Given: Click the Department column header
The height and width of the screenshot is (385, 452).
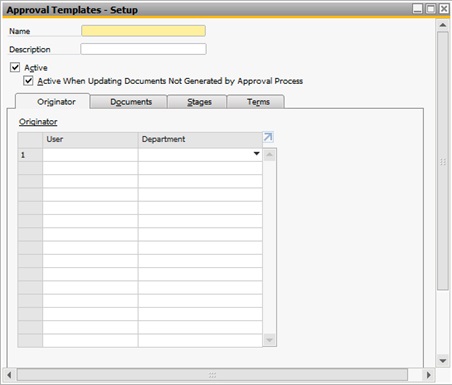Looking at the screenshot, I should (200, 139).
